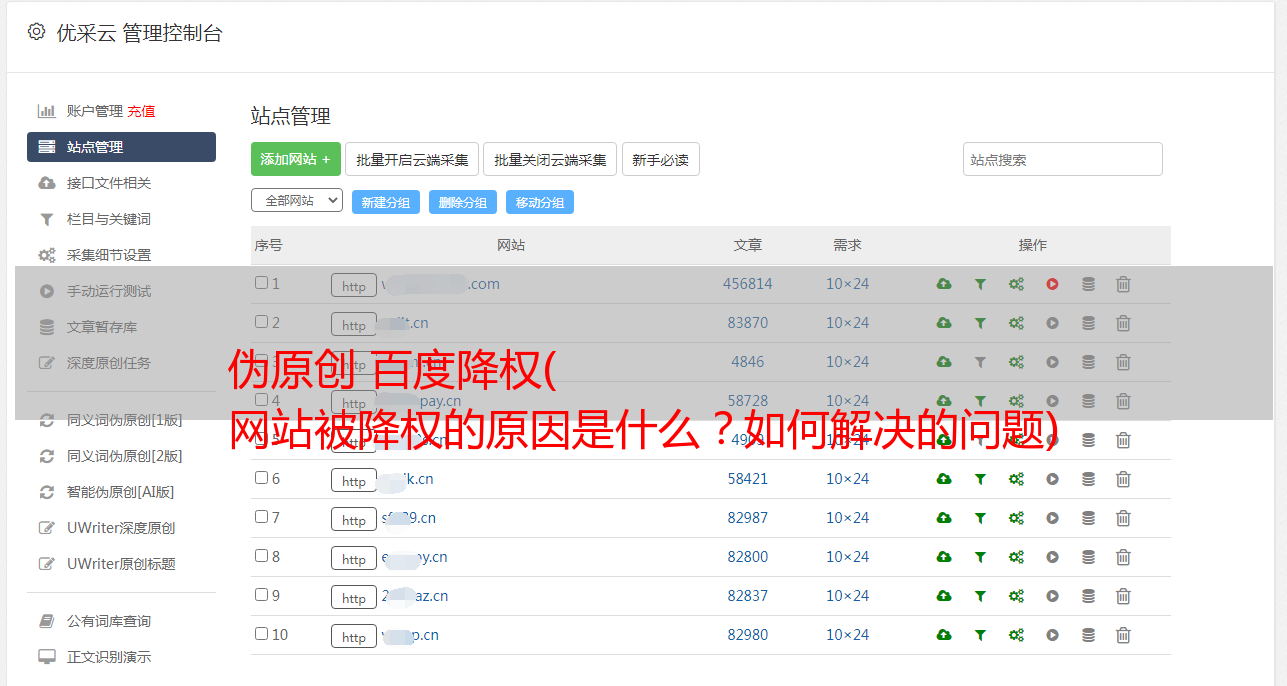The width and height of the screenshot is (1287, 686).
Task: Delete site 1 with trash icon
Action: 1123,284
